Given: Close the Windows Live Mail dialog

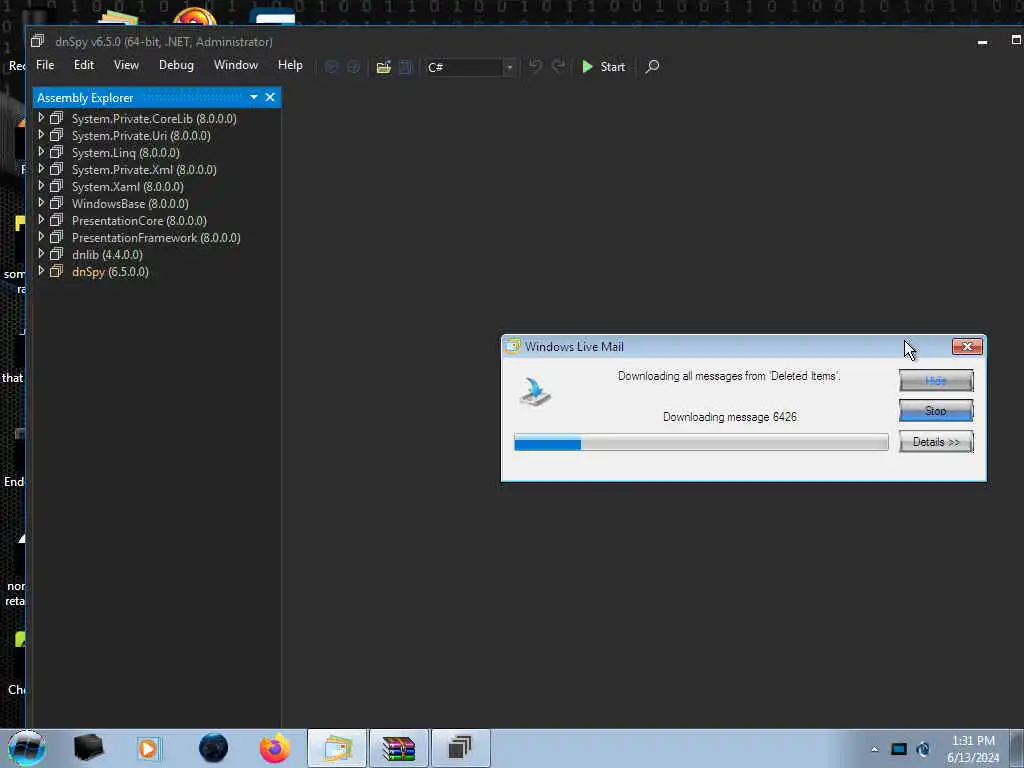Looking at the screenshot, I should pyautogui.click(x=967, y=346).
